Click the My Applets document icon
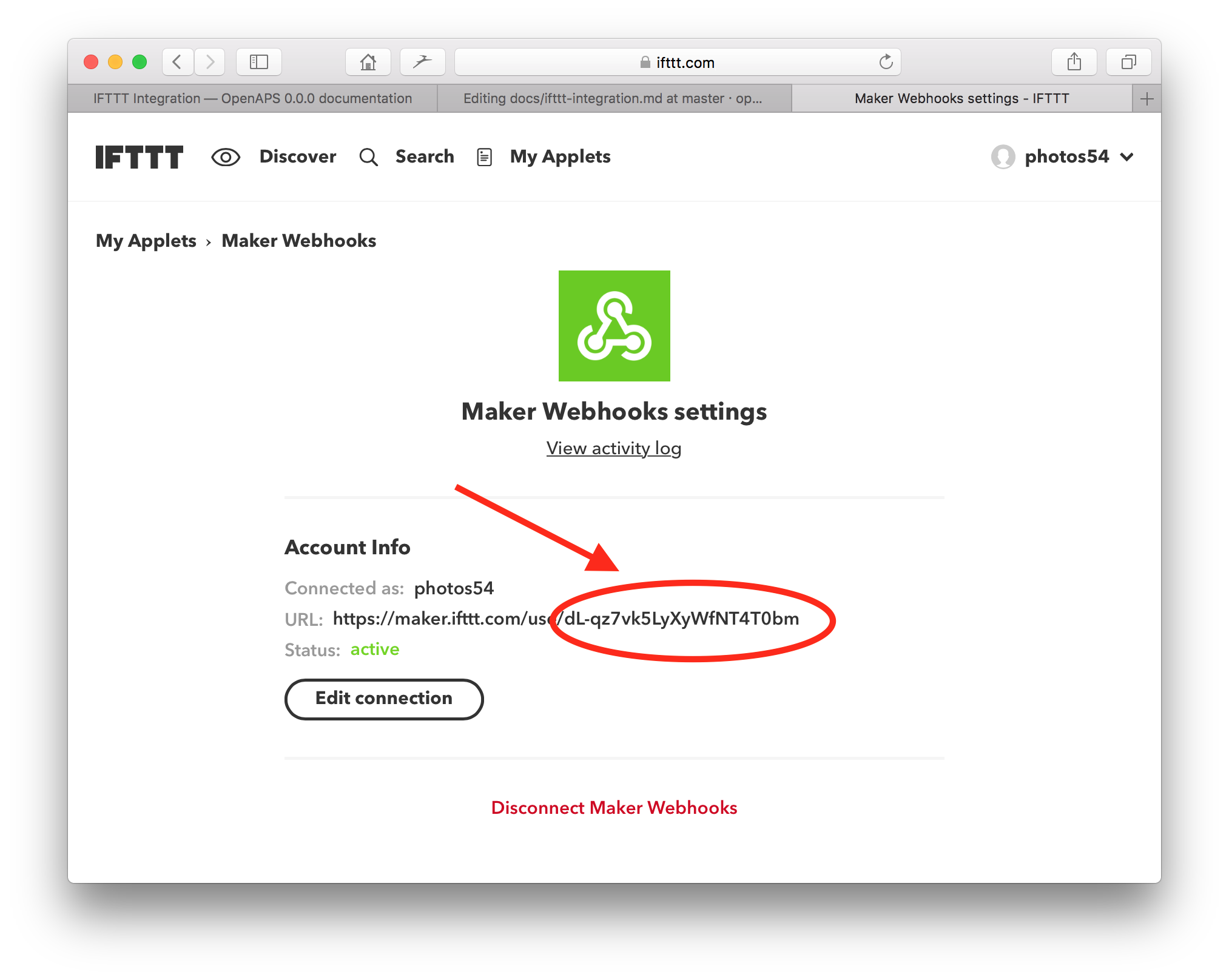 [x=484, y=158]
